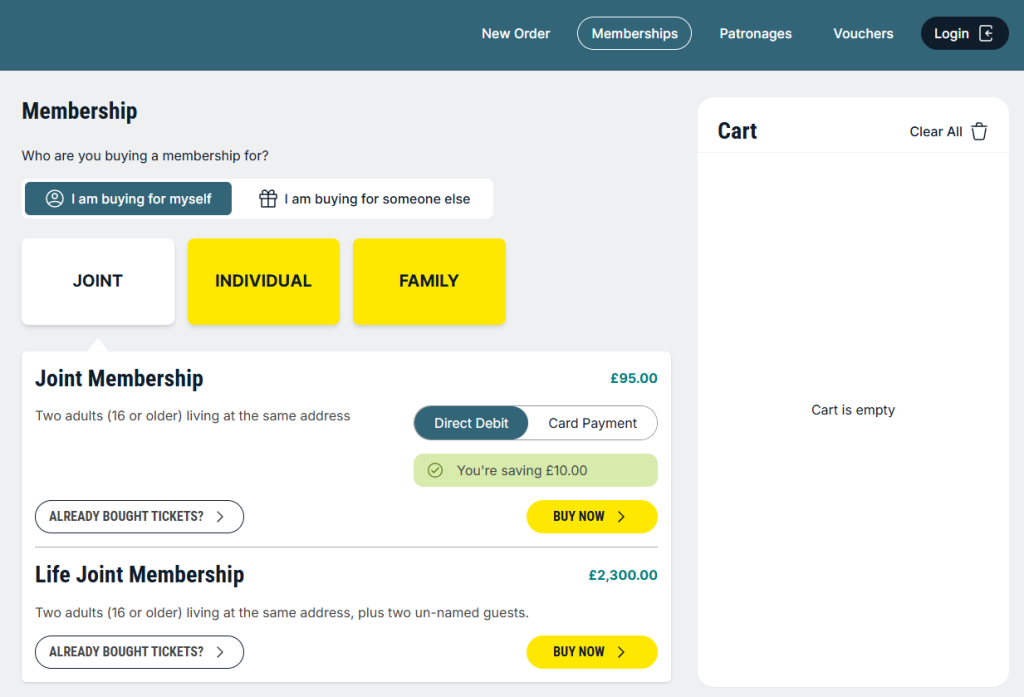Click the Login door icon
The width and height of the screenshot is (1024, 697).
coord(986,33)
